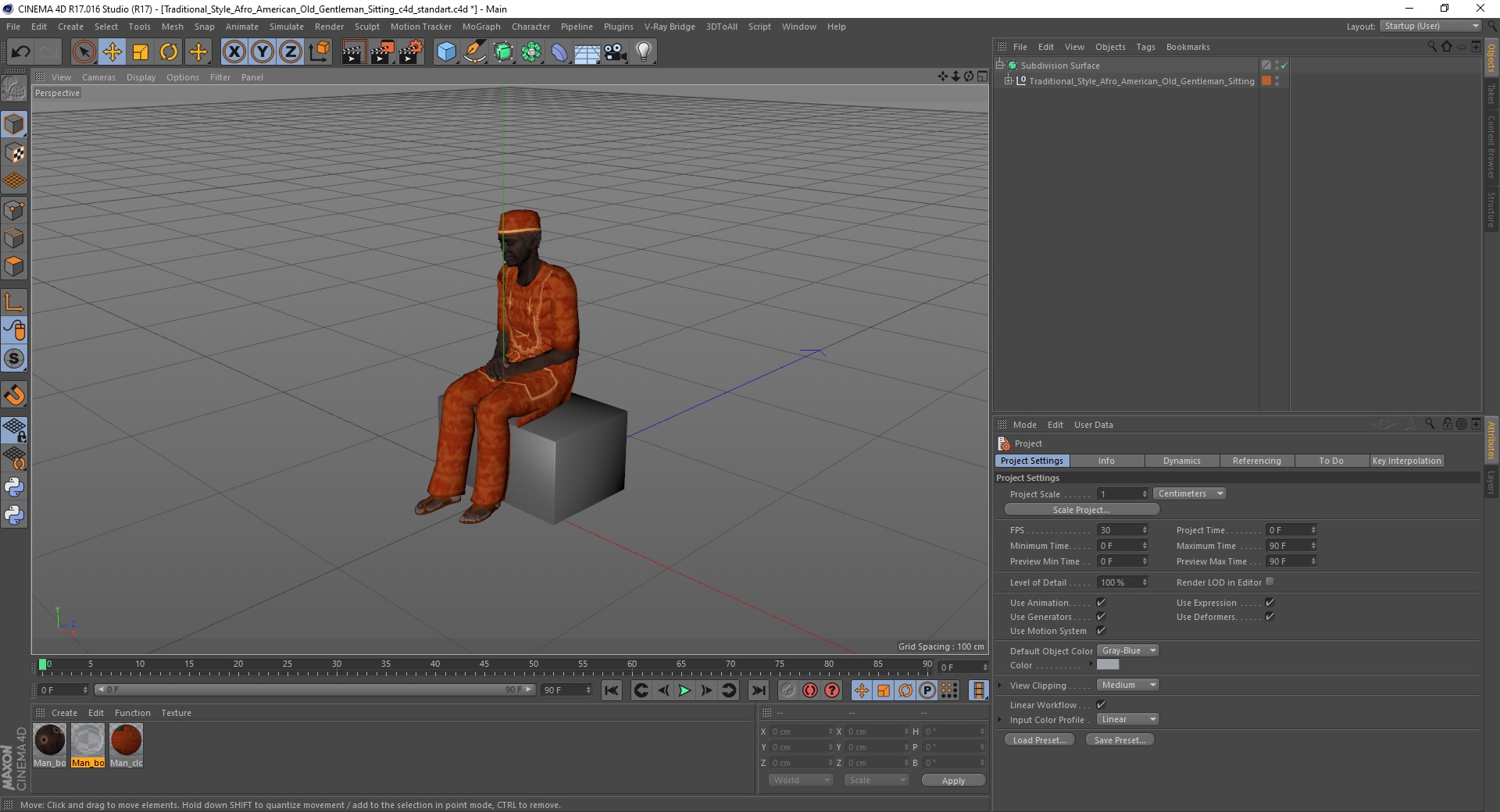Viewport: 1500px width, 812px height.
Task: Open viewport Cameras menu
Action: point(98,77)
